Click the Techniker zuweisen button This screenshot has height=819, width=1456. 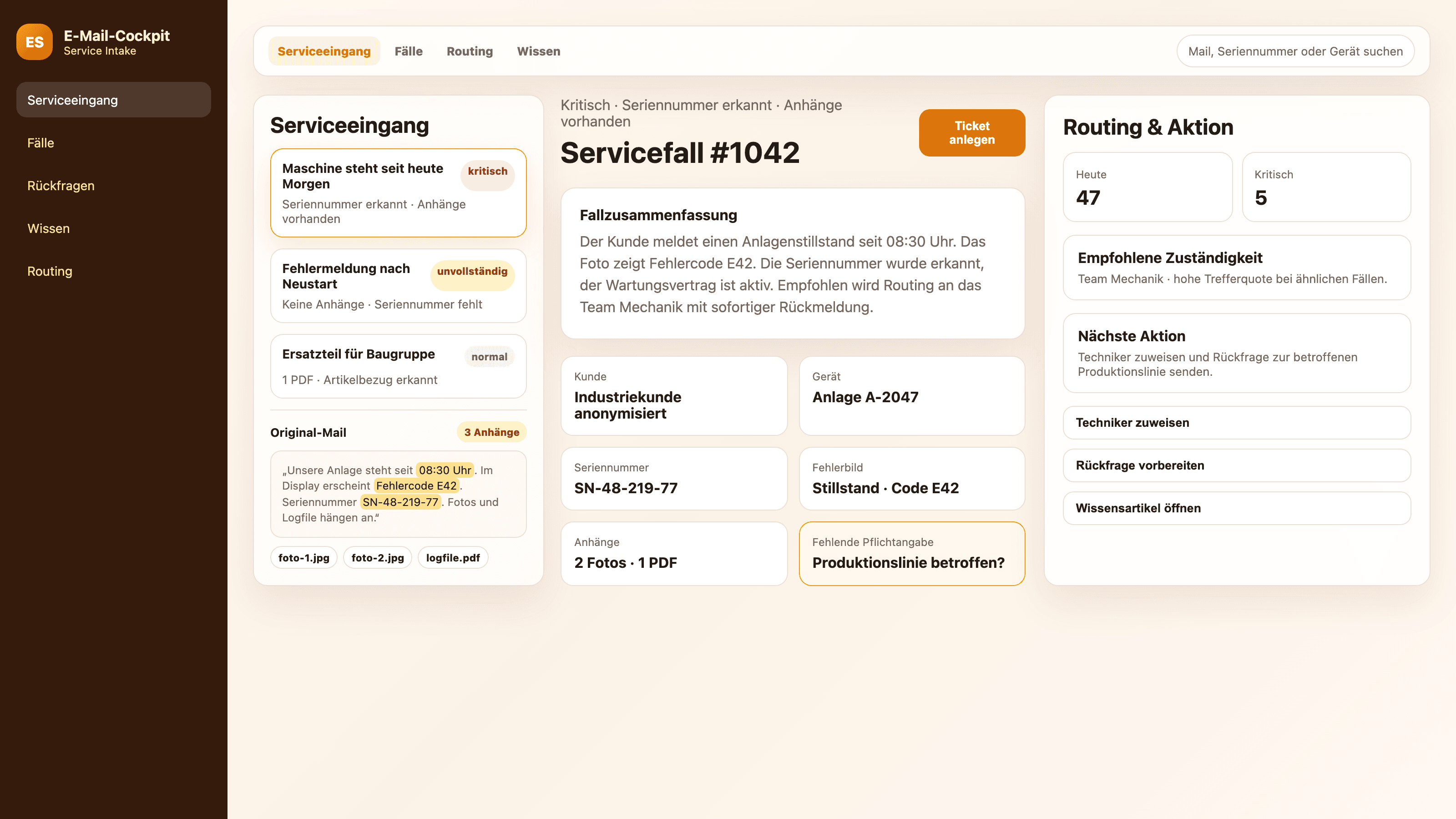[1237, 423]
